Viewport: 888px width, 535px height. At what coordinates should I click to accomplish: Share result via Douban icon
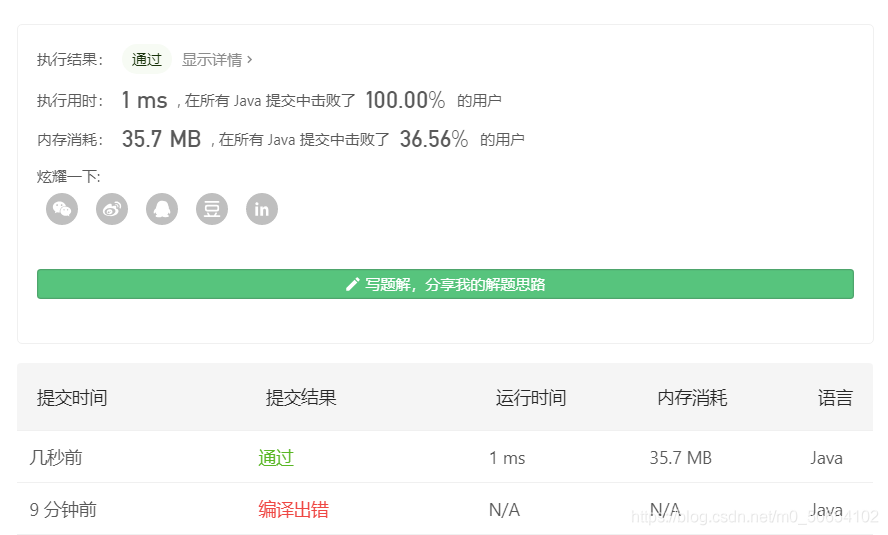pos(212,209)
